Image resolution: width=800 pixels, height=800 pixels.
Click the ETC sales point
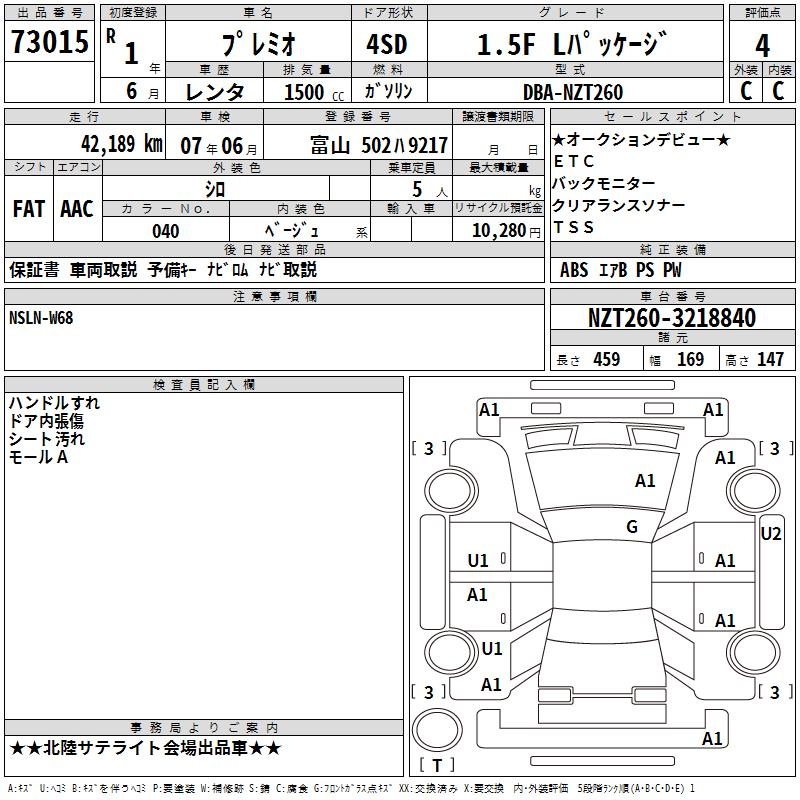click(x=573, y=161)
